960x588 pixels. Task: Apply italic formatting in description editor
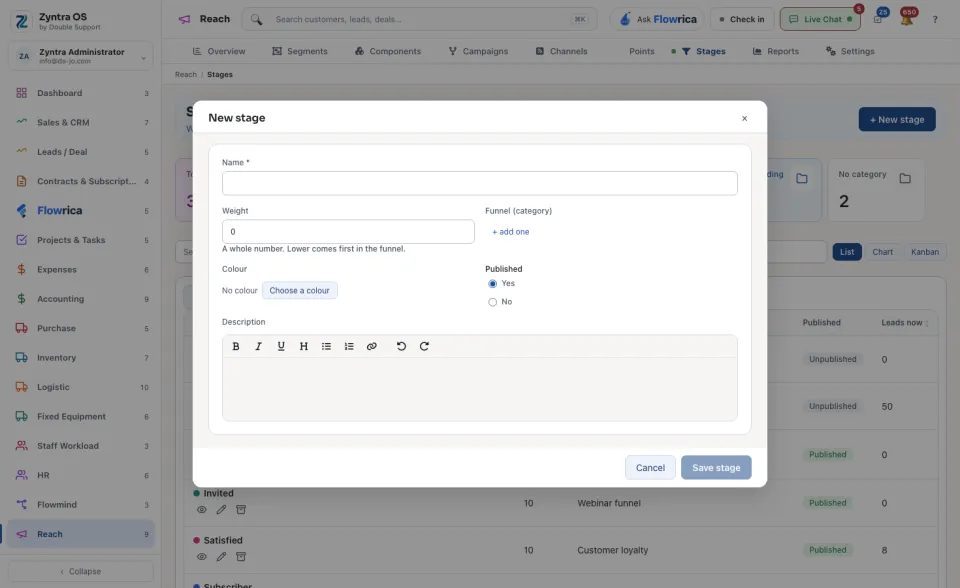(258, 346)
